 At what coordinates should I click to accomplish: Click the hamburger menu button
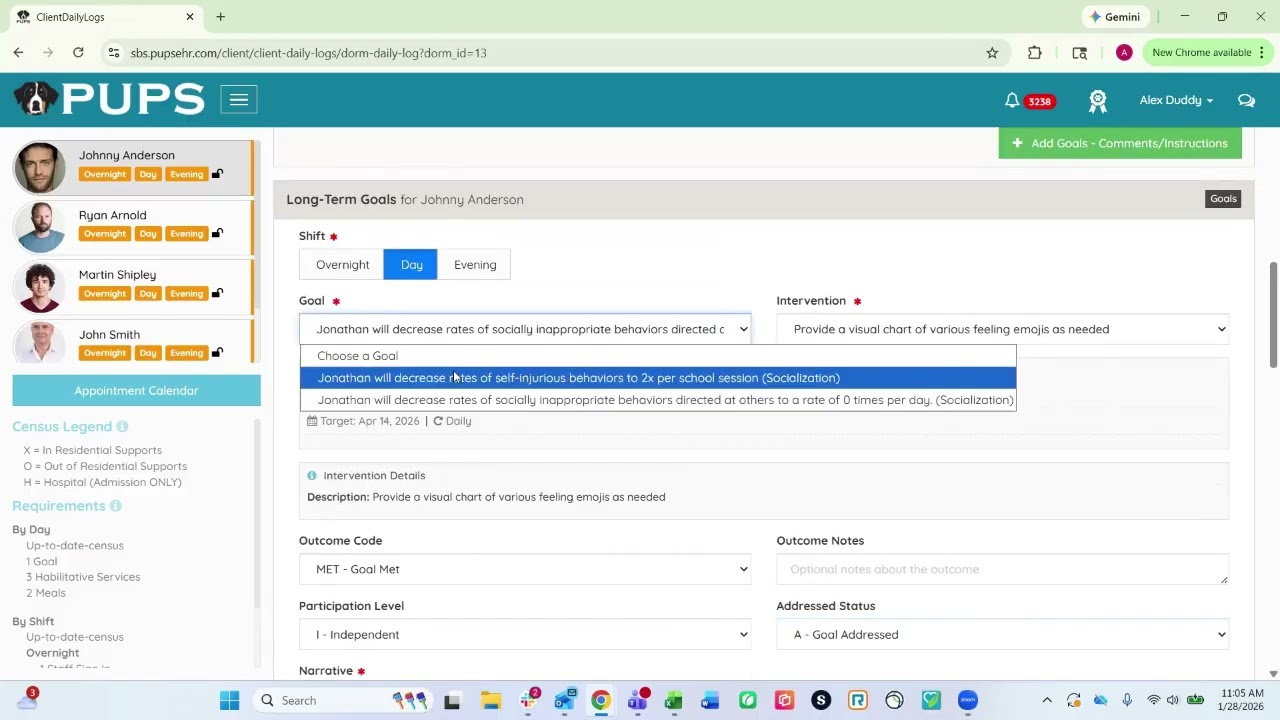pyautogui.click(x=239, y=99)
